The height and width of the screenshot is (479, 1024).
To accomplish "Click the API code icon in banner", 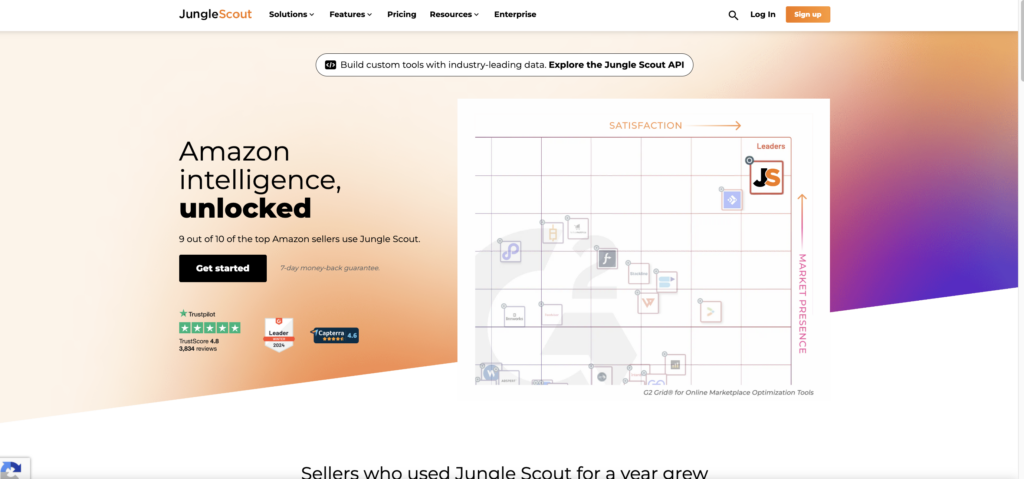I will (330, 65).
